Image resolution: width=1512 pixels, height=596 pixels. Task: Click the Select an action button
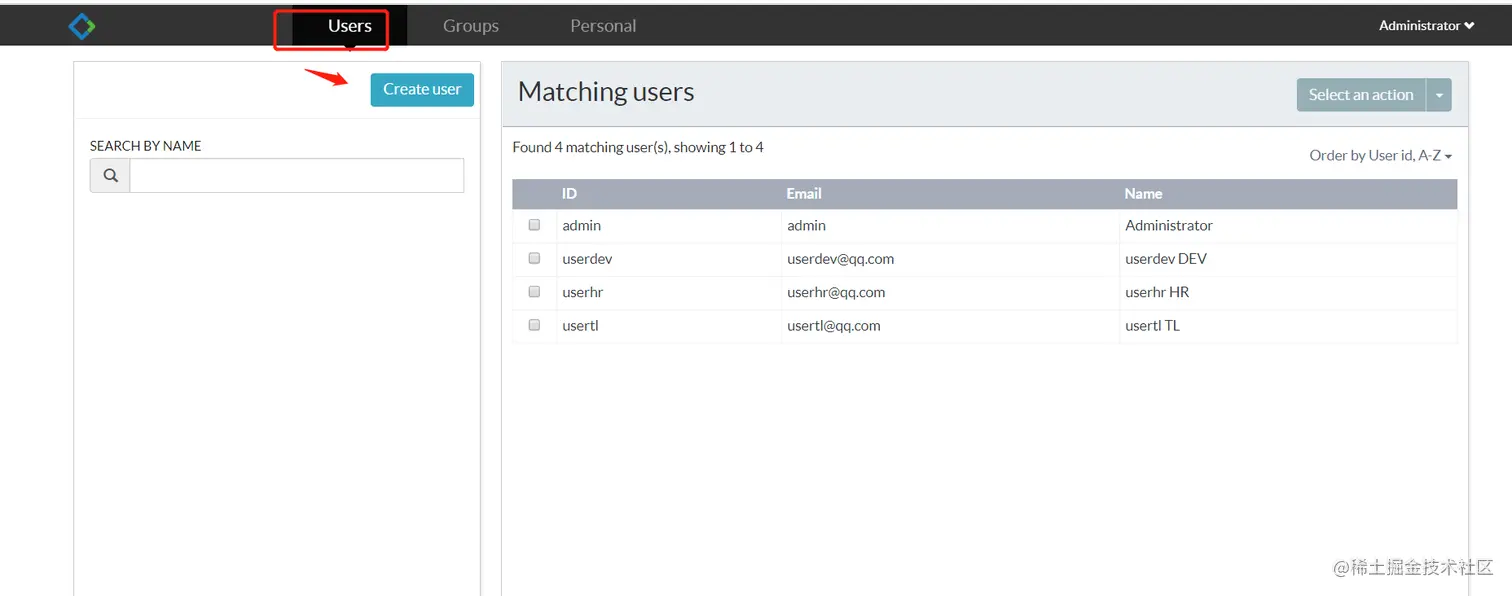(1361, 95)
